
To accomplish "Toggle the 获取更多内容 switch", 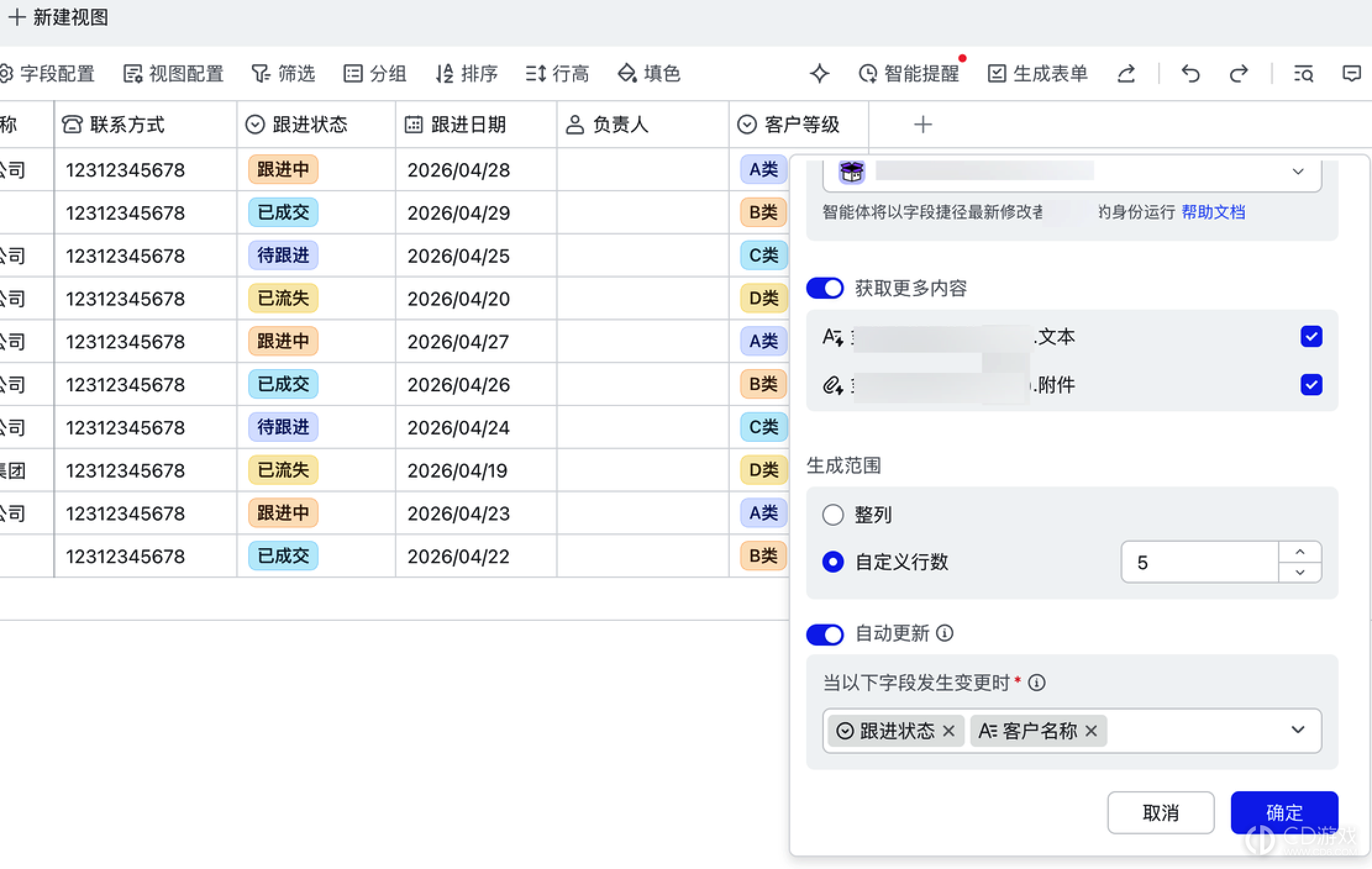I will click(x=825, y=288).
